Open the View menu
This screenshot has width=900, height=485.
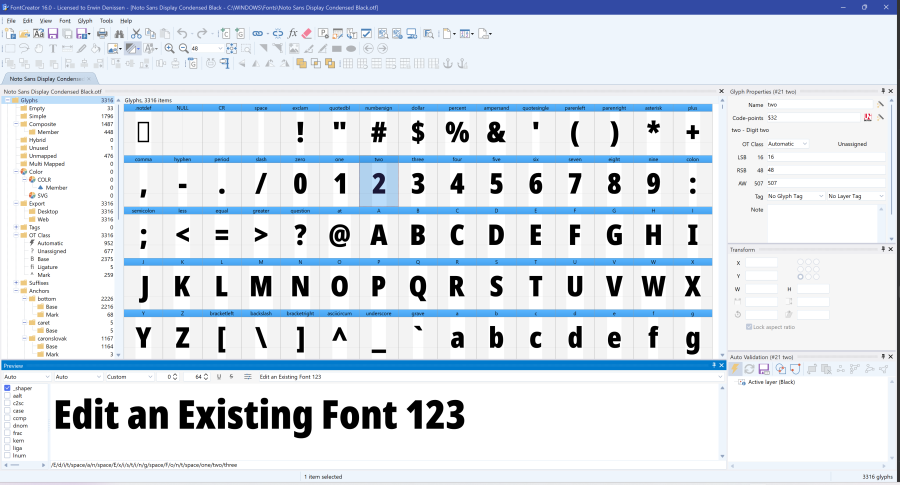[46, 21]
